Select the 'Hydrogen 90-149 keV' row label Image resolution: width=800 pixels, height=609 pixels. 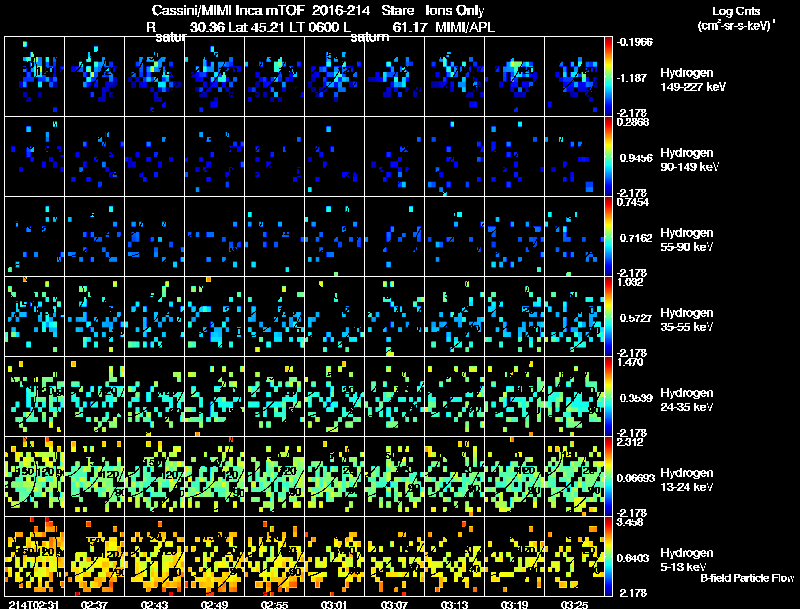pos(690,160)
